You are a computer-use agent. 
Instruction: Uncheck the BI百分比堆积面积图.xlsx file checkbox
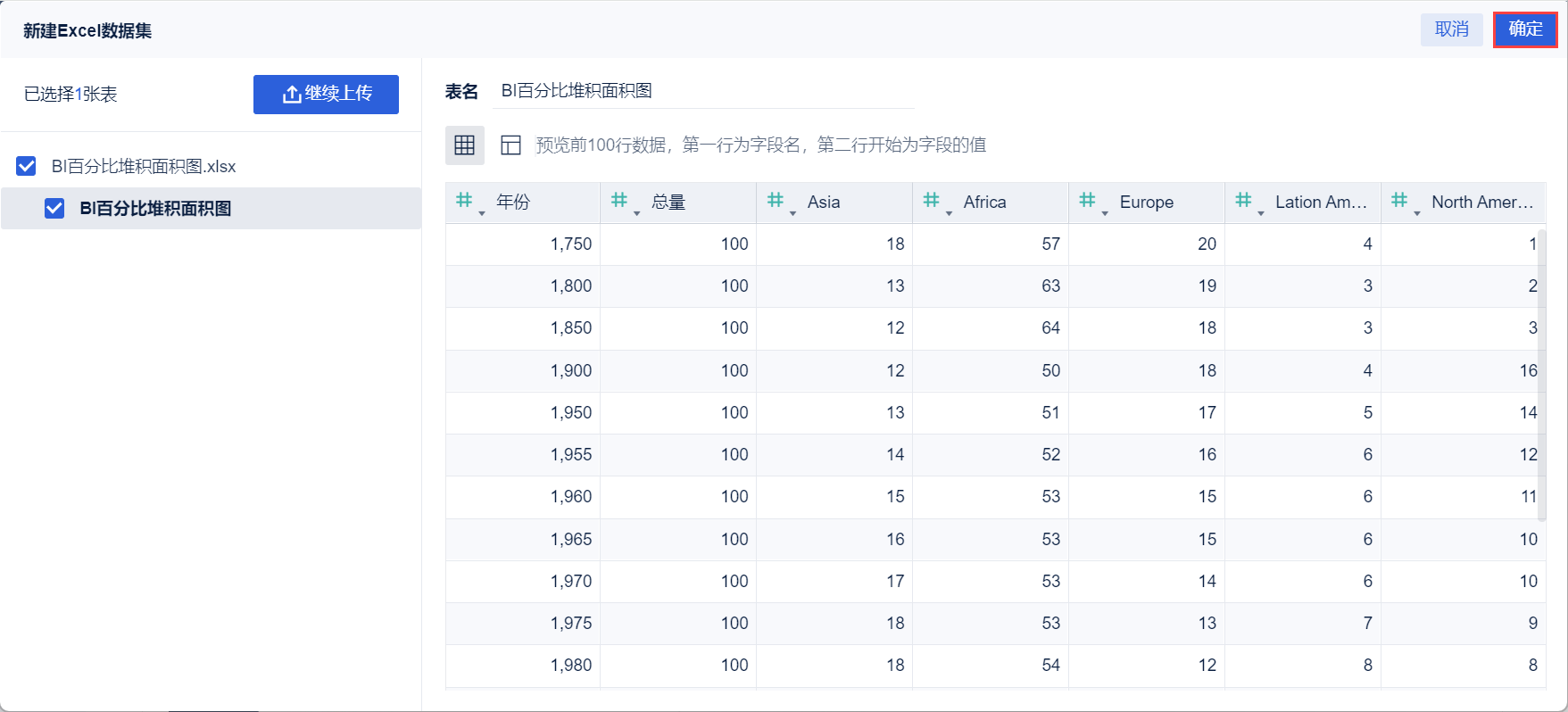tap(27, 166)
